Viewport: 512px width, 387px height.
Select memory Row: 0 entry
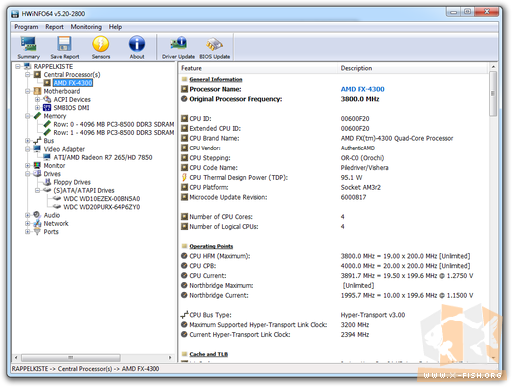[x=114, y=124]
